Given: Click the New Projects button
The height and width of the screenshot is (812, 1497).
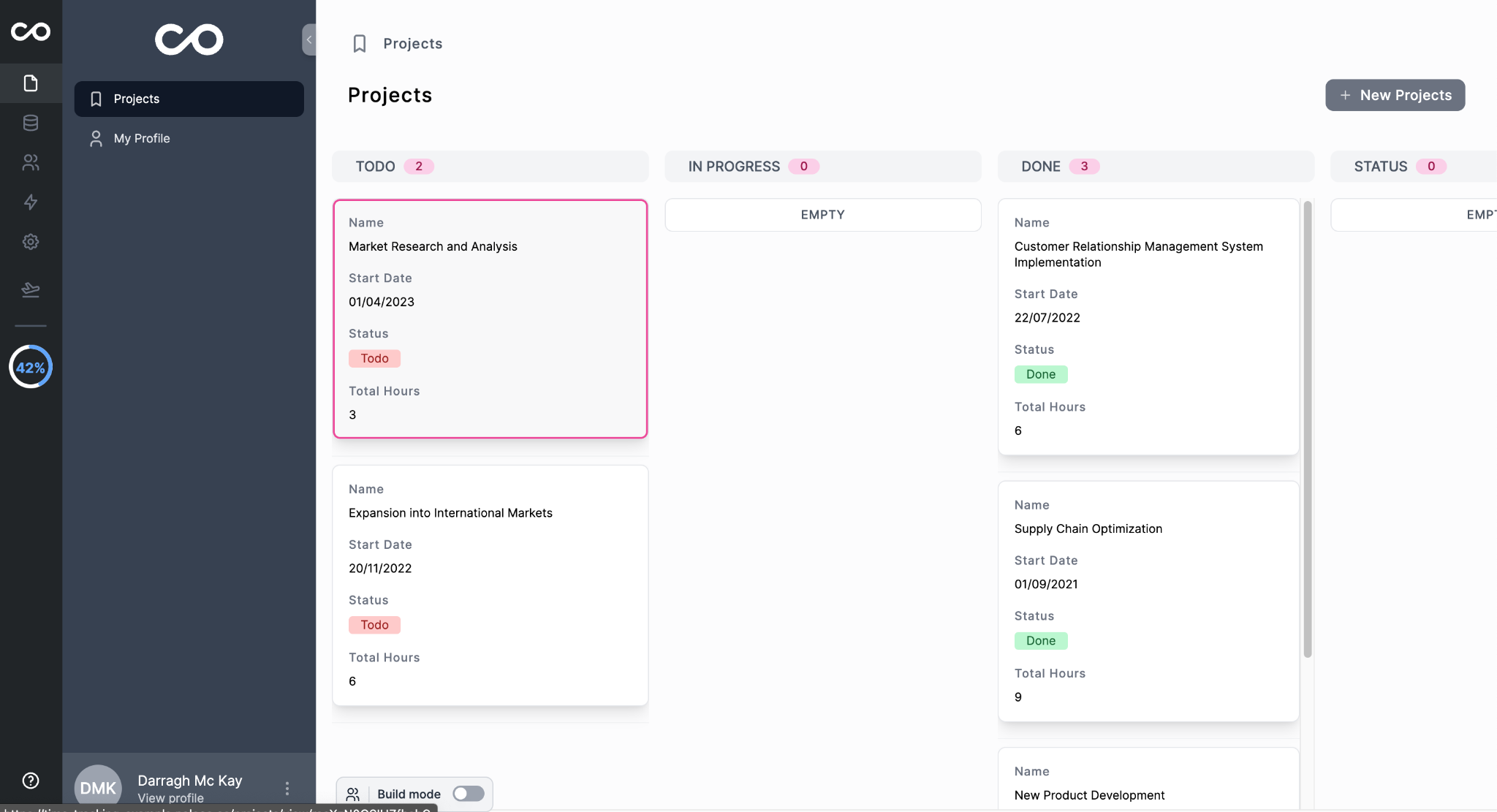Looking at the screenshot, I should tap(1395, 95).
